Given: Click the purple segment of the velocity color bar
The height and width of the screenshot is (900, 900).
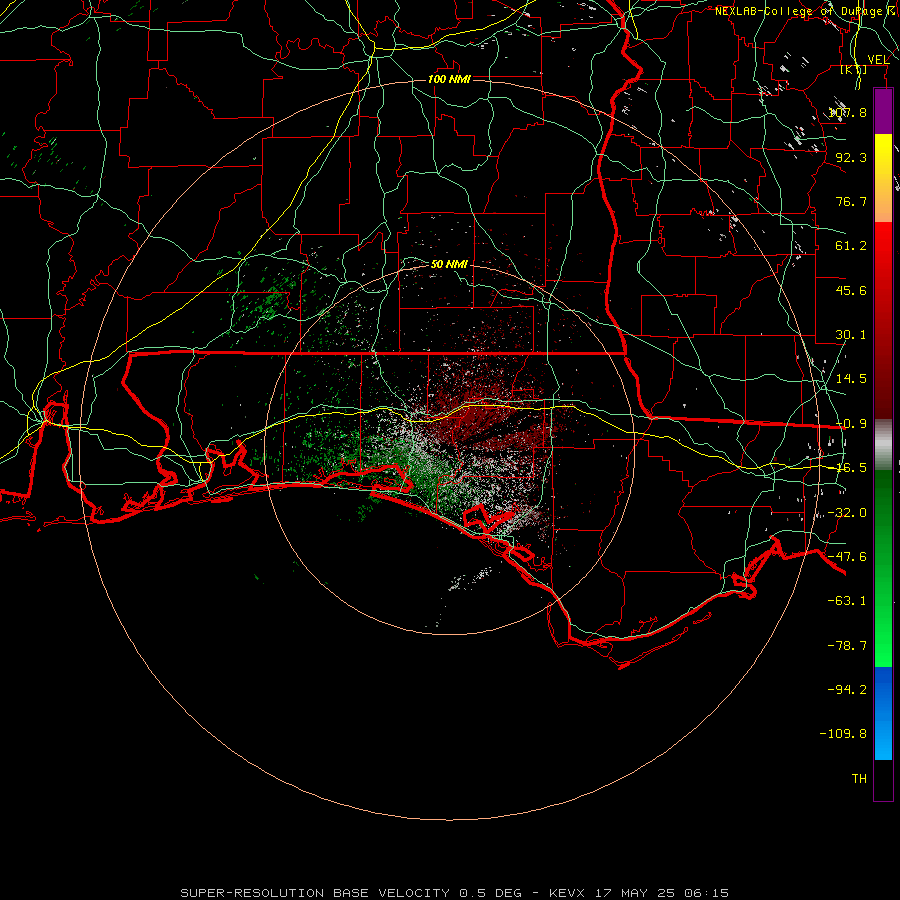Looking at the screenshot, I should (883, 111).
